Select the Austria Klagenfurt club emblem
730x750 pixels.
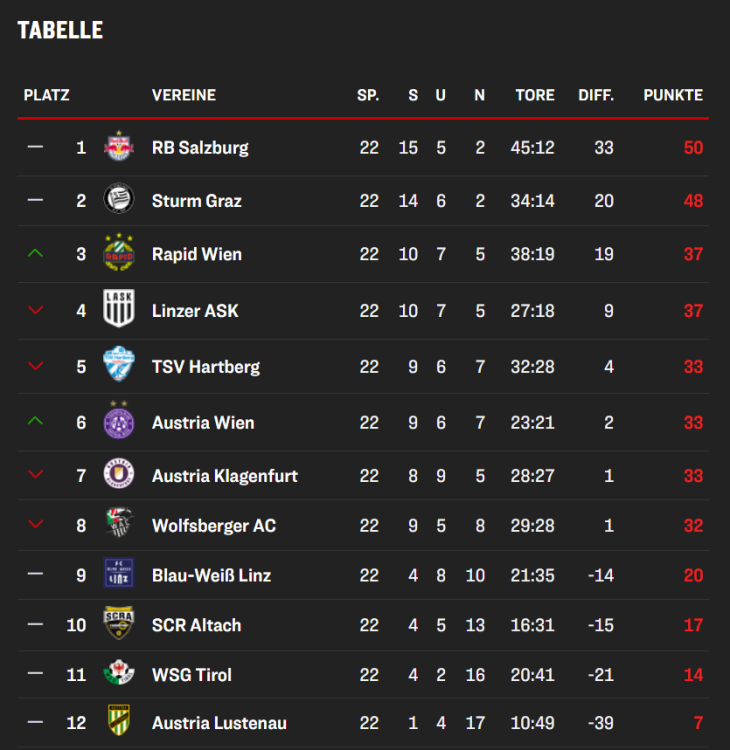click(119, 474)
